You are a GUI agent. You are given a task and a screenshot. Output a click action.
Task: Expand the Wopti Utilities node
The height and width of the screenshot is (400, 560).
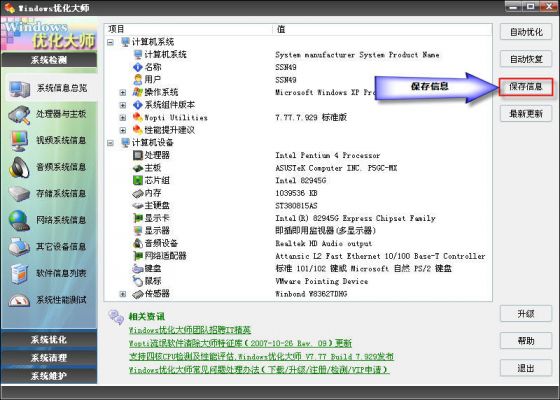[123, 118]
